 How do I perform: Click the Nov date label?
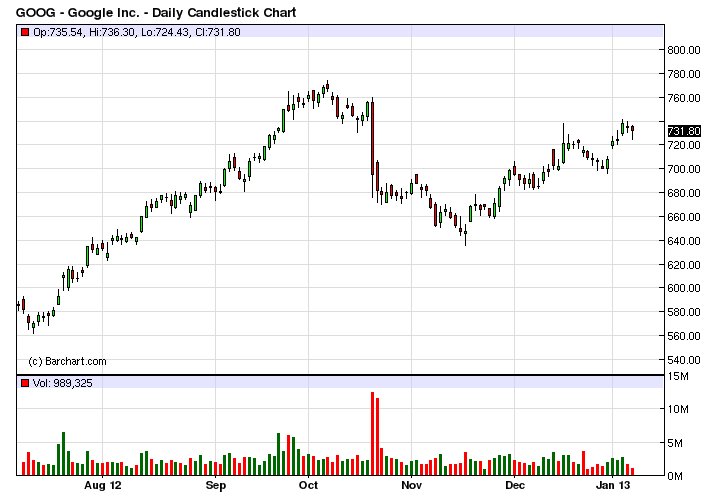(412, 485)
